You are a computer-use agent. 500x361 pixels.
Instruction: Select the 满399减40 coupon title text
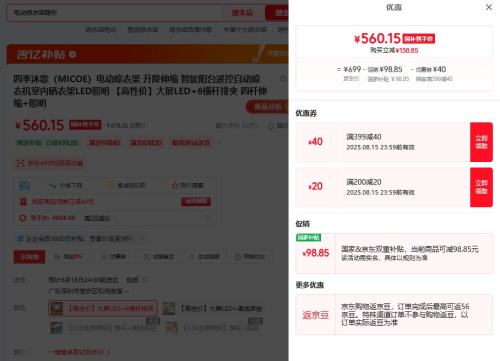[x=364, y=137]
